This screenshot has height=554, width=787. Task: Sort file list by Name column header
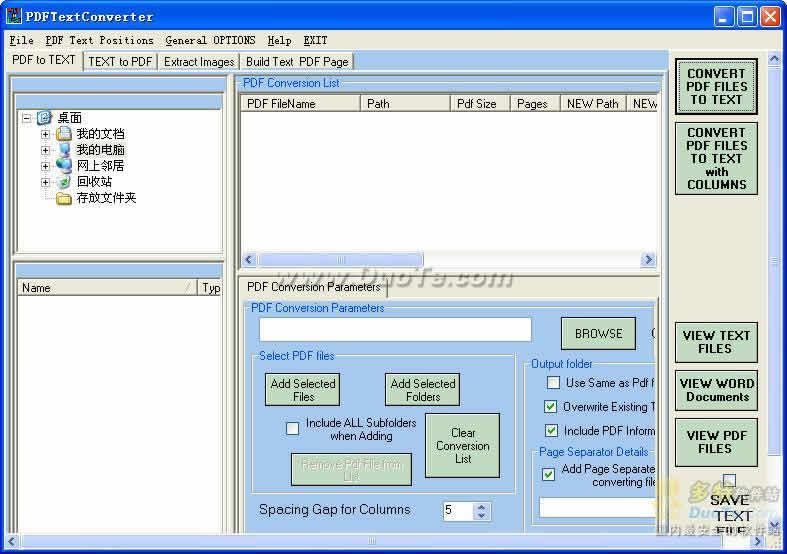[x=106, y=288]
